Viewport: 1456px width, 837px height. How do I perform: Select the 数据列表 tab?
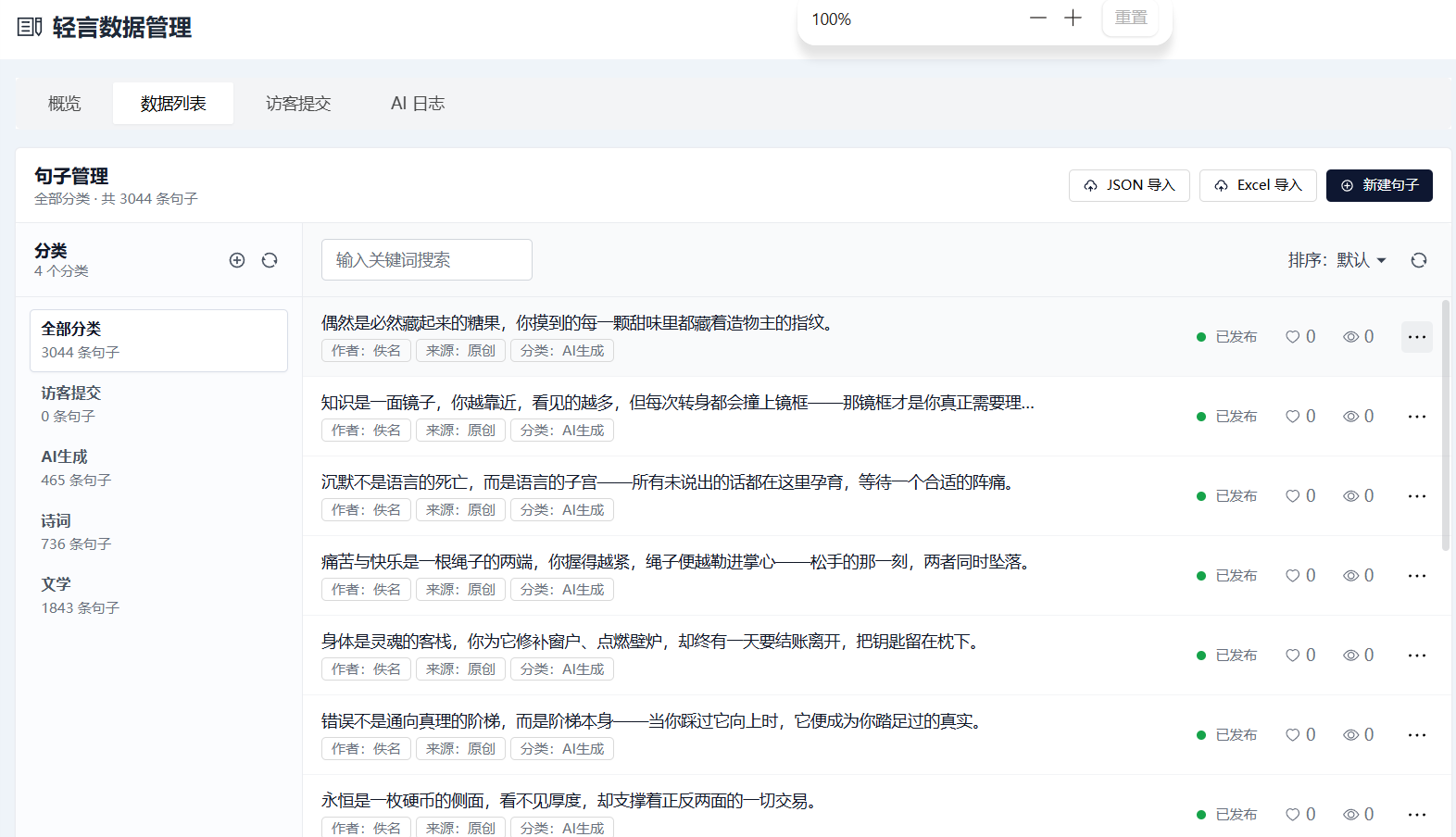point(173,104)
